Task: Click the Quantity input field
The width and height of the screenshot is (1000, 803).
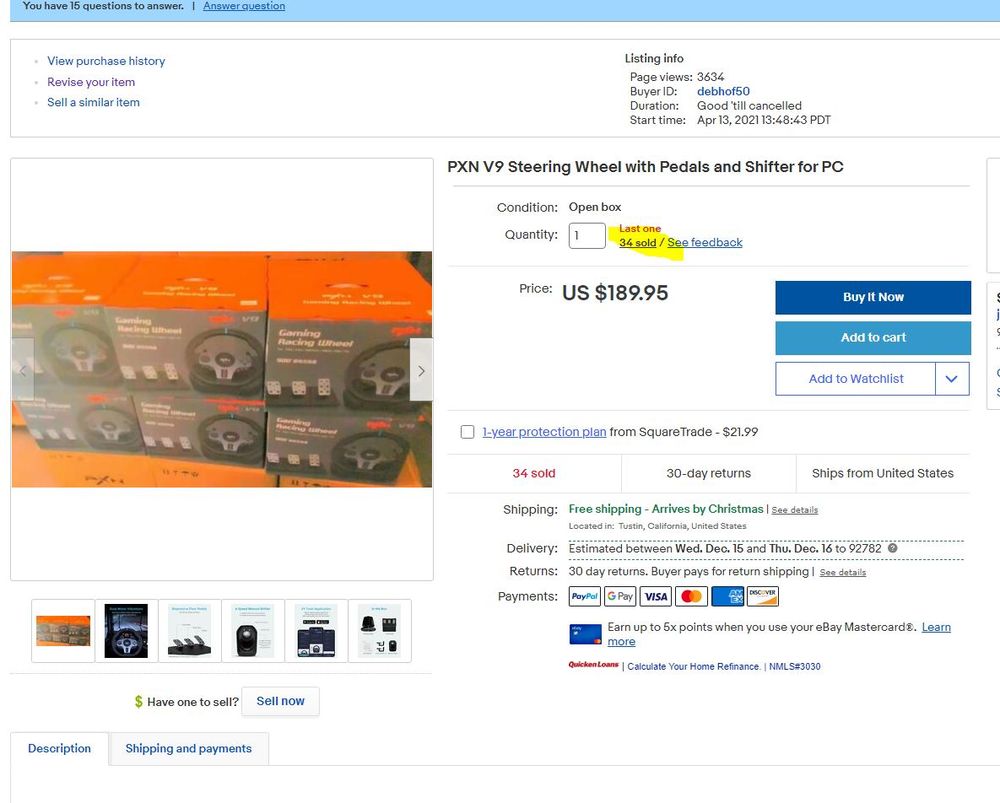Action: click(587, 235)
